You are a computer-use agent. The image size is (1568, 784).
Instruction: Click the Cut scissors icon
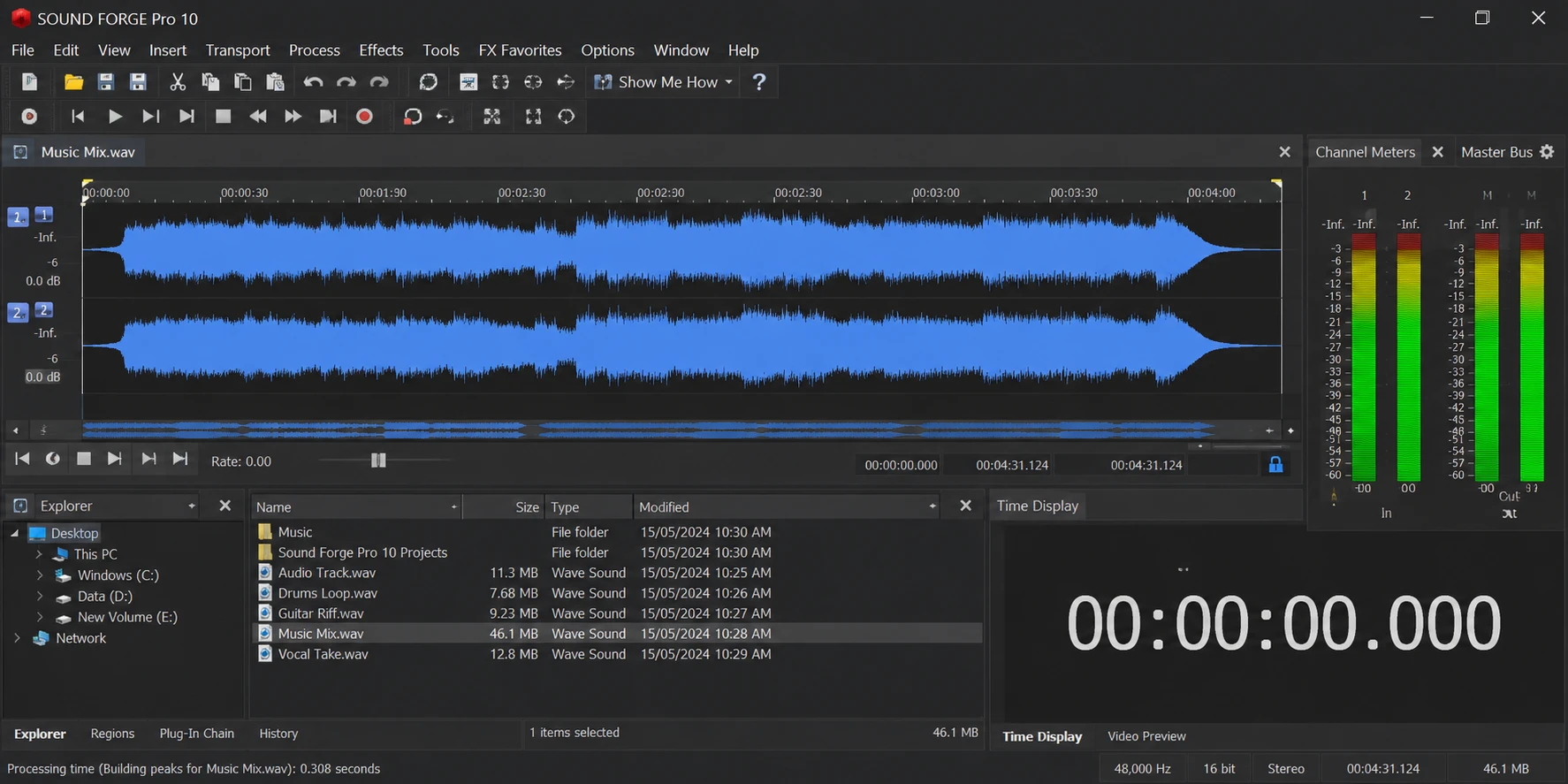tap(178, 82)
